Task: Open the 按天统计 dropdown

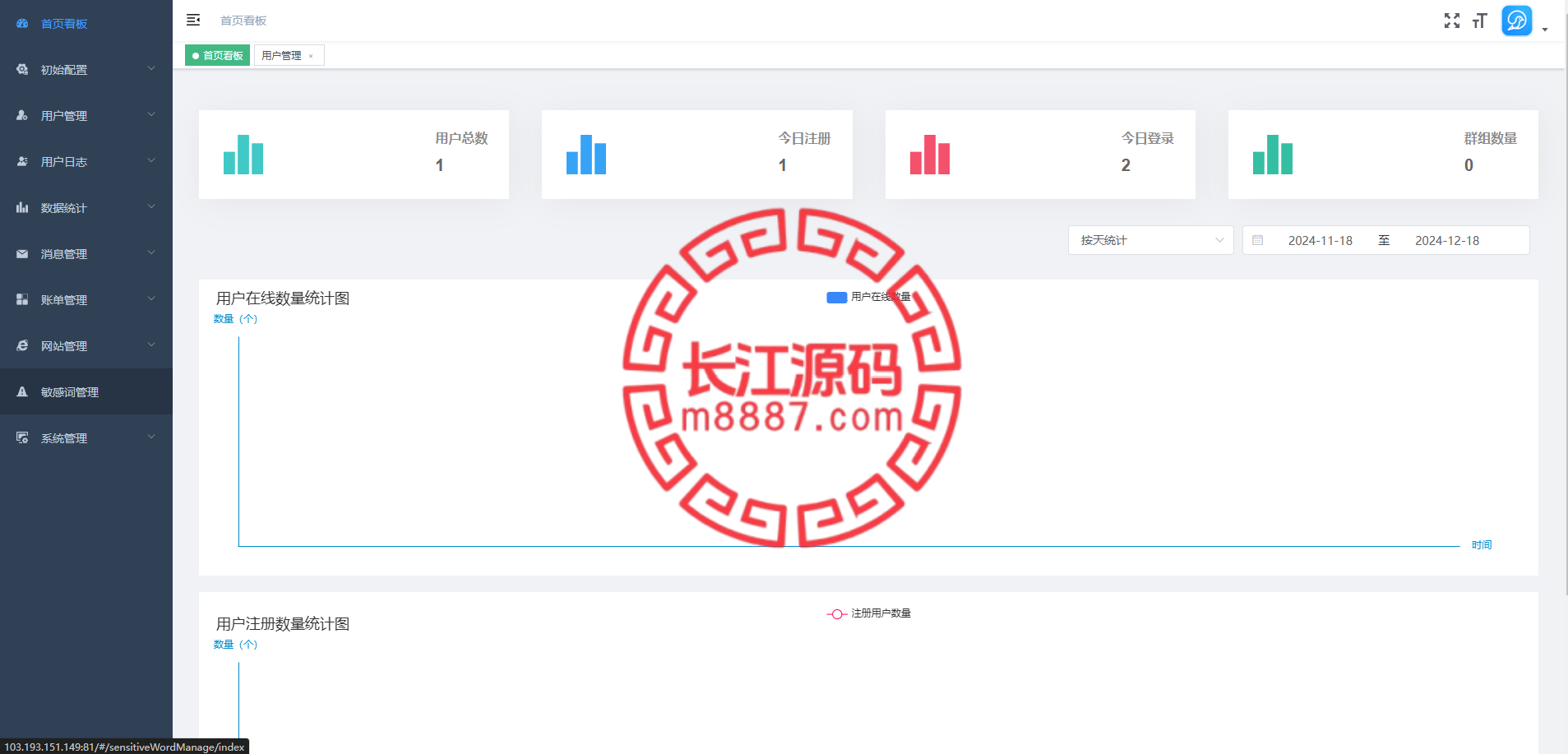Action: [1150, 240]
